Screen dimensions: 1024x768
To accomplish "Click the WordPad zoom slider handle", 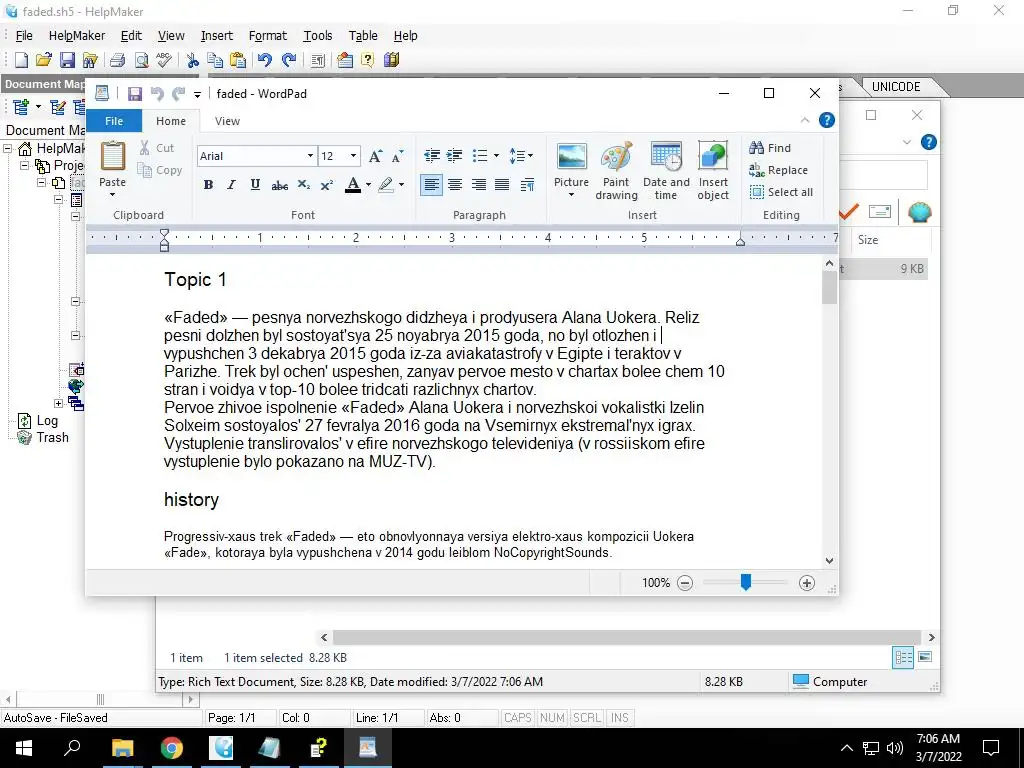I will pyautogui.click(x=746, y=582).
